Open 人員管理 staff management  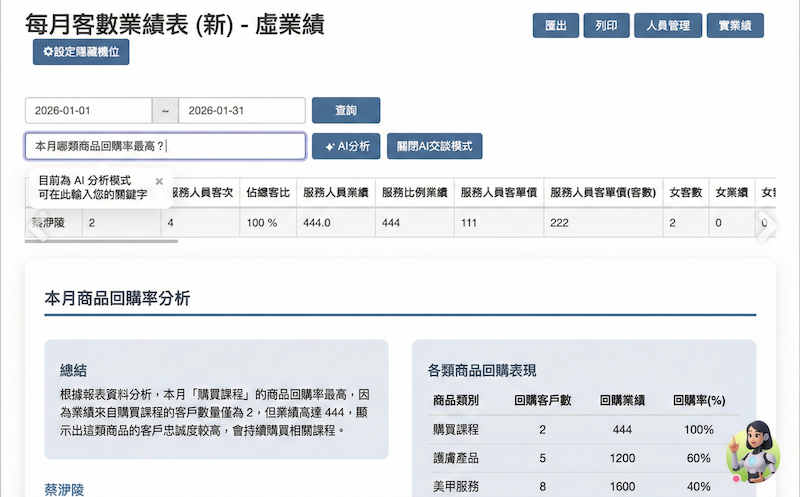(x=668, y=26)
